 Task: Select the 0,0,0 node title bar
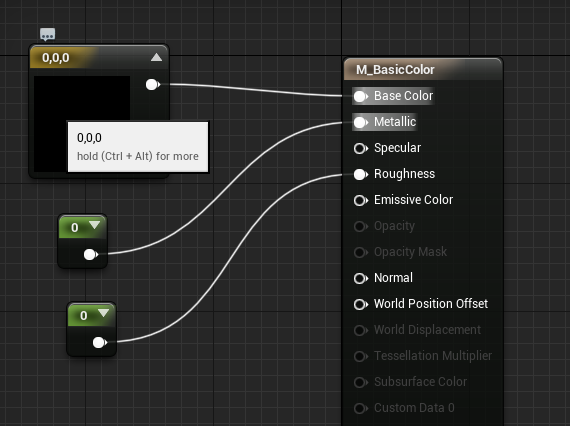[x=99, y=57]
